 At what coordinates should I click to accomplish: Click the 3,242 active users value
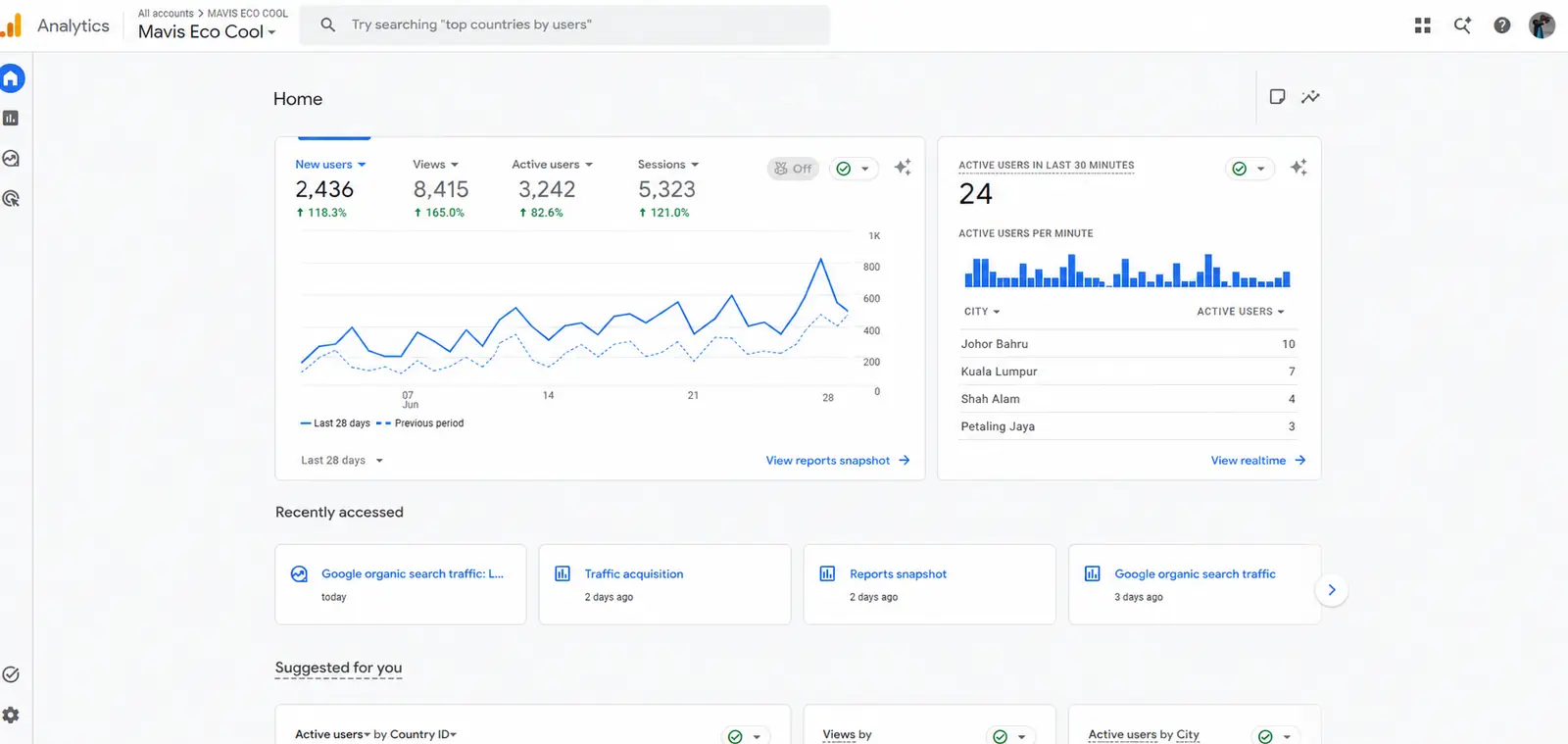click(547, 189)
